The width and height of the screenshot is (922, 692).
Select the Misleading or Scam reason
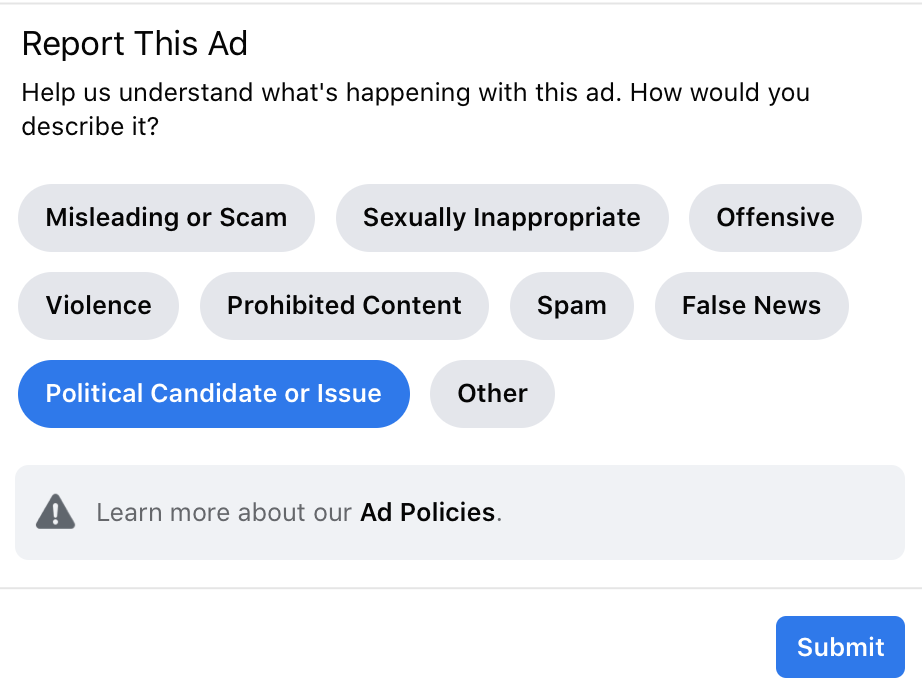166,218
